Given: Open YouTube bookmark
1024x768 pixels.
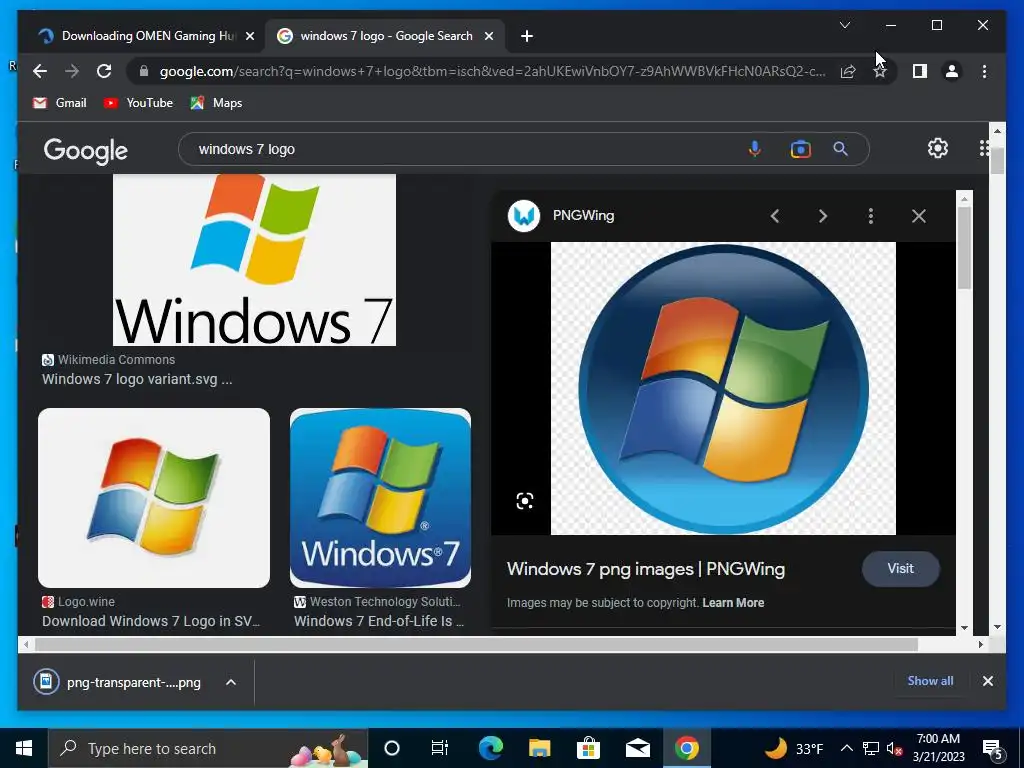Looking at the screenshot, I should [138, 103].
